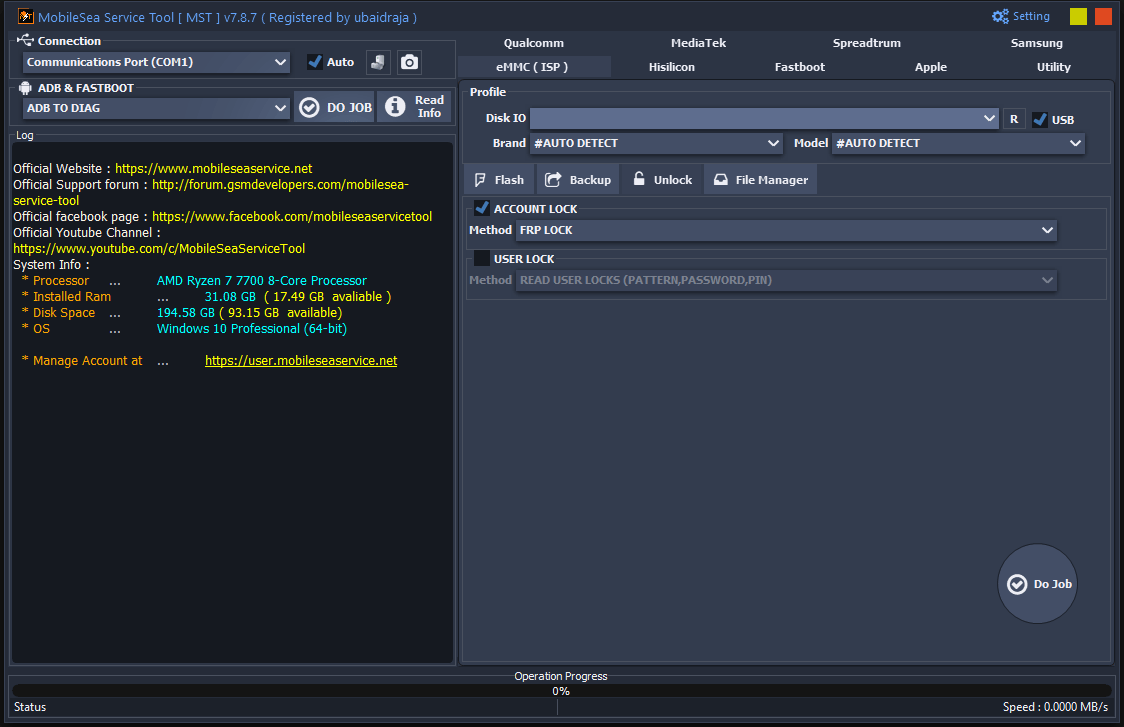Click the File Manager icon
1124x727 pixels.
(720, 179)
